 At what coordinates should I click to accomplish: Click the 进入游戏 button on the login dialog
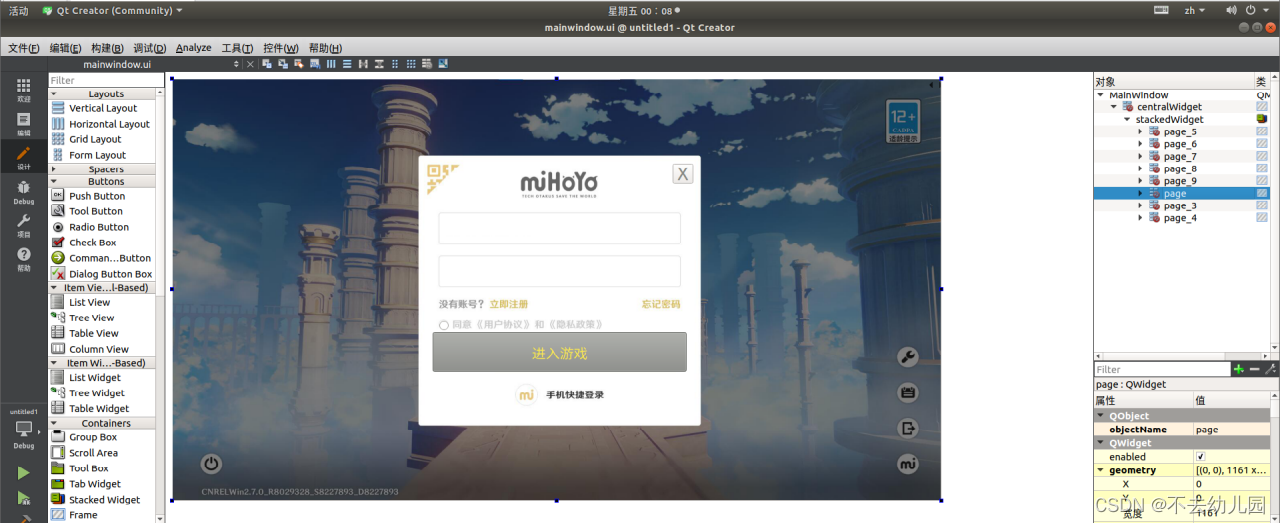tap(560, 352)
